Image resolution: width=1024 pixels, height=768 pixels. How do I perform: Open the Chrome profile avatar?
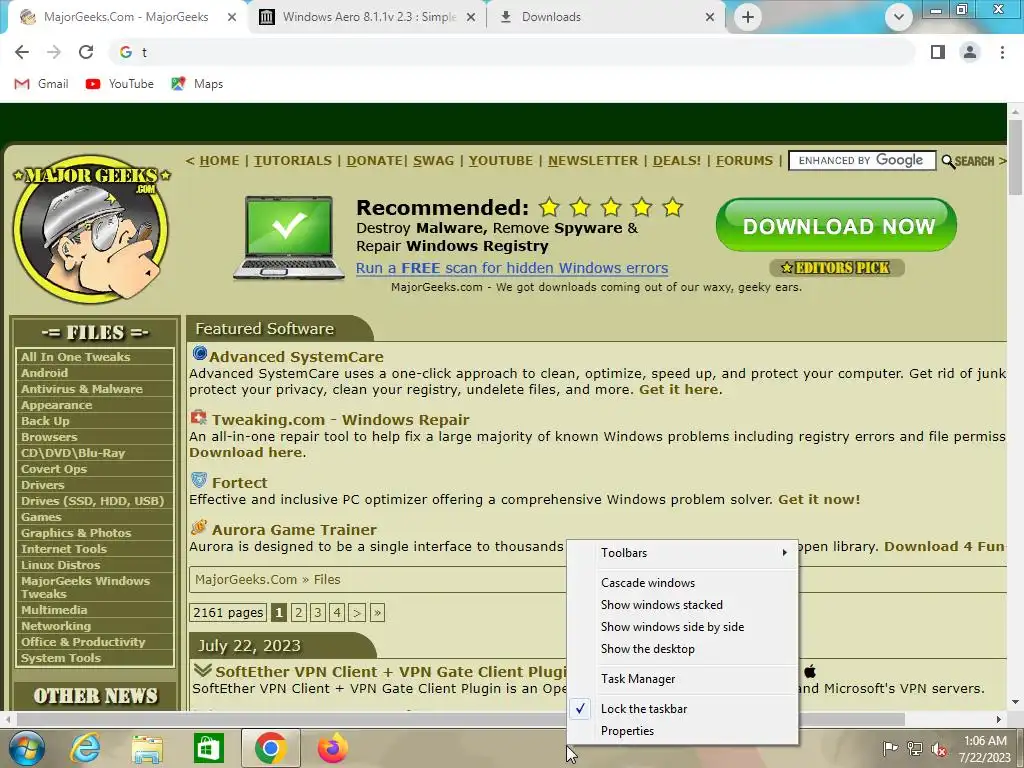970,52
